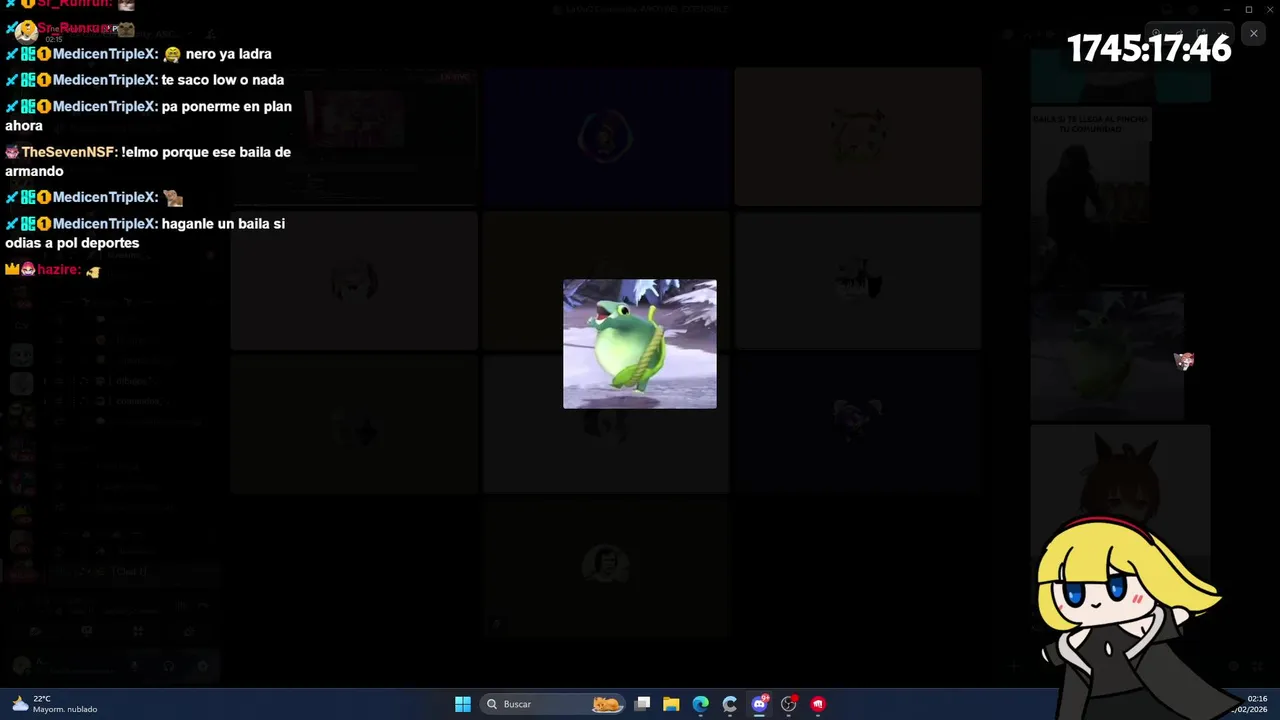
Task: Click the open-in-browser icon in the preview toolbar
Action: 1201,33
